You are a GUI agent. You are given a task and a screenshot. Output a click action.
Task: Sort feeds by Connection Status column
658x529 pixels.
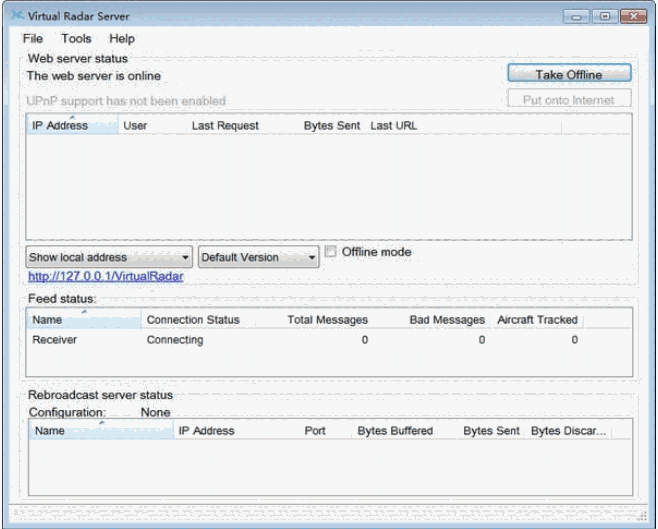tap(193, 320)
